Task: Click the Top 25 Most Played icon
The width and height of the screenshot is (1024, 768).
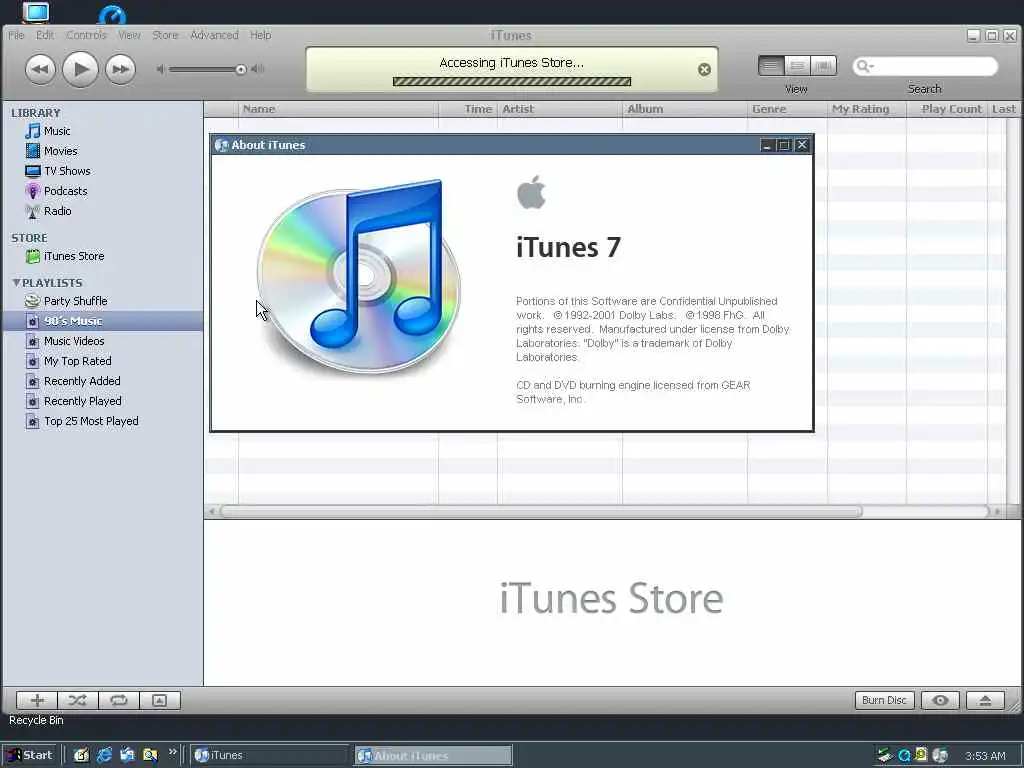Action: [33, 421]
